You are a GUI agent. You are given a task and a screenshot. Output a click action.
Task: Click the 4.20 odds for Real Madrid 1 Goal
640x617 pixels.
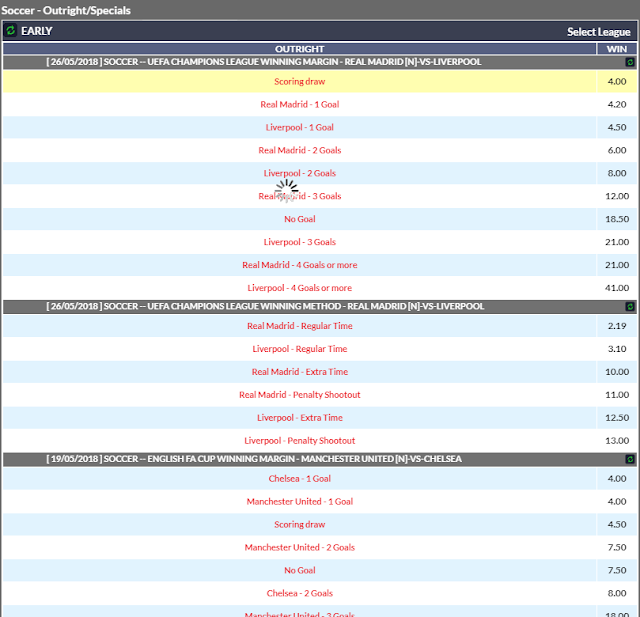pyautogui.click(x=617, y=104)
